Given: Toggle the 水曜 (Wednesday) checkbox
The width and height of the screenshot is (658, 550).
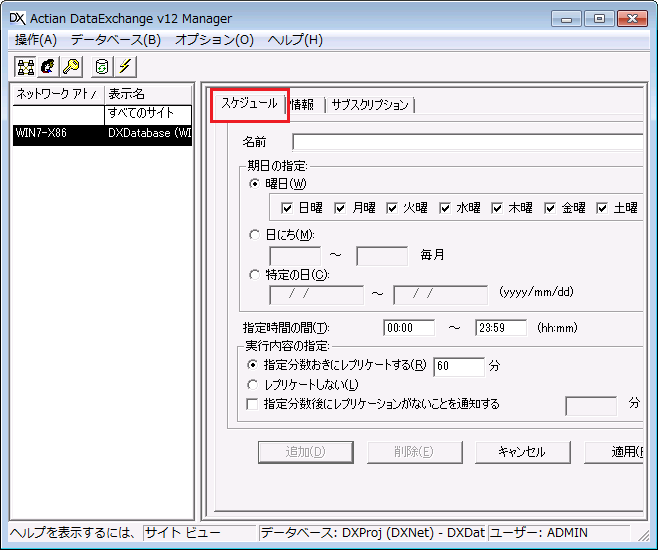Looking at the screenshot, I should pyautogui.click(x=445, y=208).
